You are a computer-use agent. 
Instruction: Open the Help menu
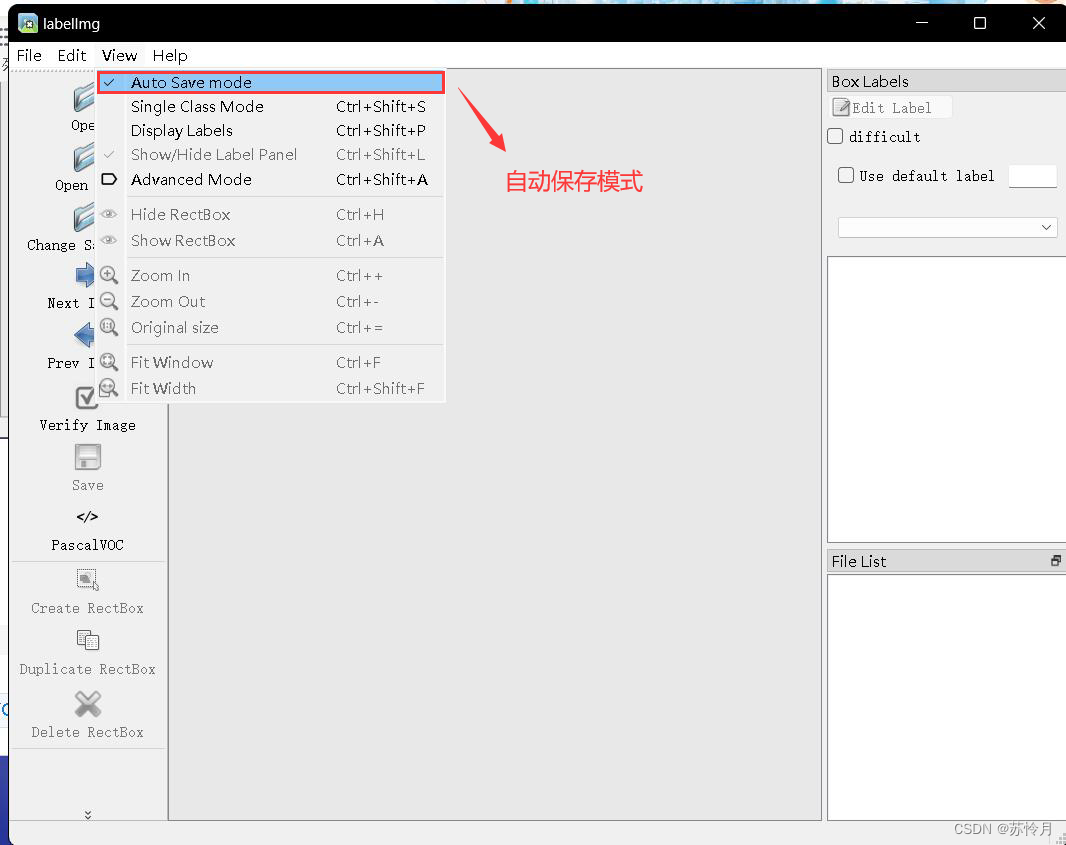(170, 56)
